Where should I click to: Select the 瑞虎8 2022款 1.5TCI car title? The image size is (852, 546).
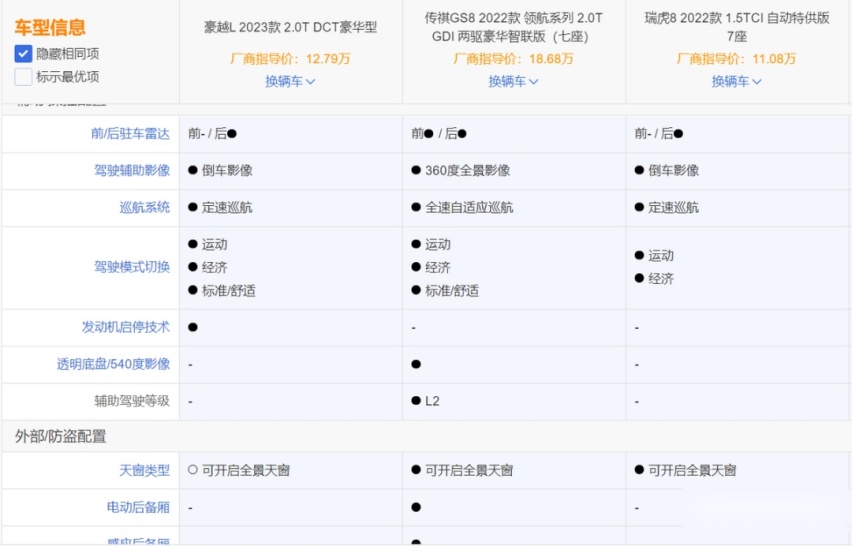pos(737,27)
